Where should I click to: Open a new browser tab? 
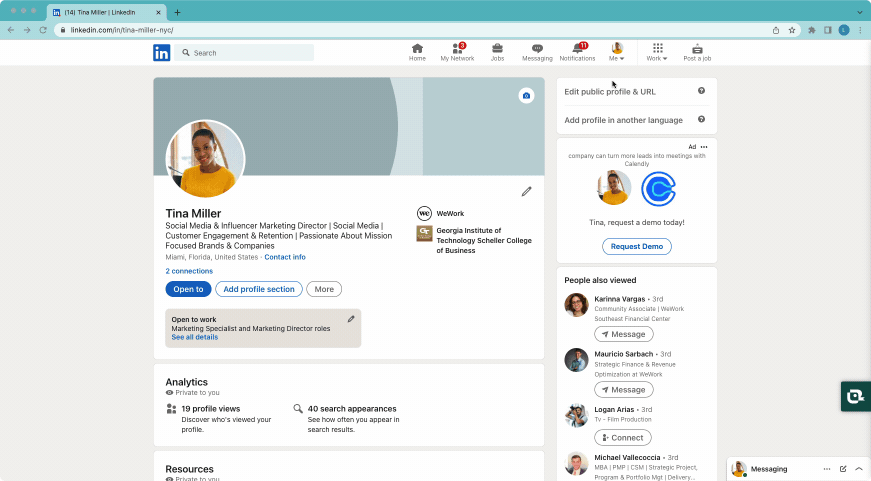(177, 12)
